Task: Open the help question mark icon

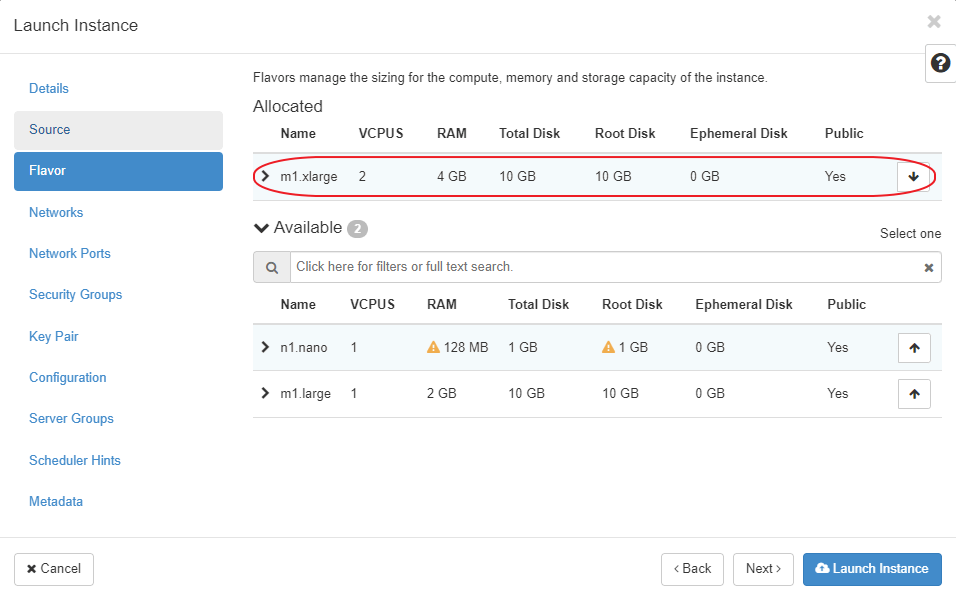Action: pos(940,63)
